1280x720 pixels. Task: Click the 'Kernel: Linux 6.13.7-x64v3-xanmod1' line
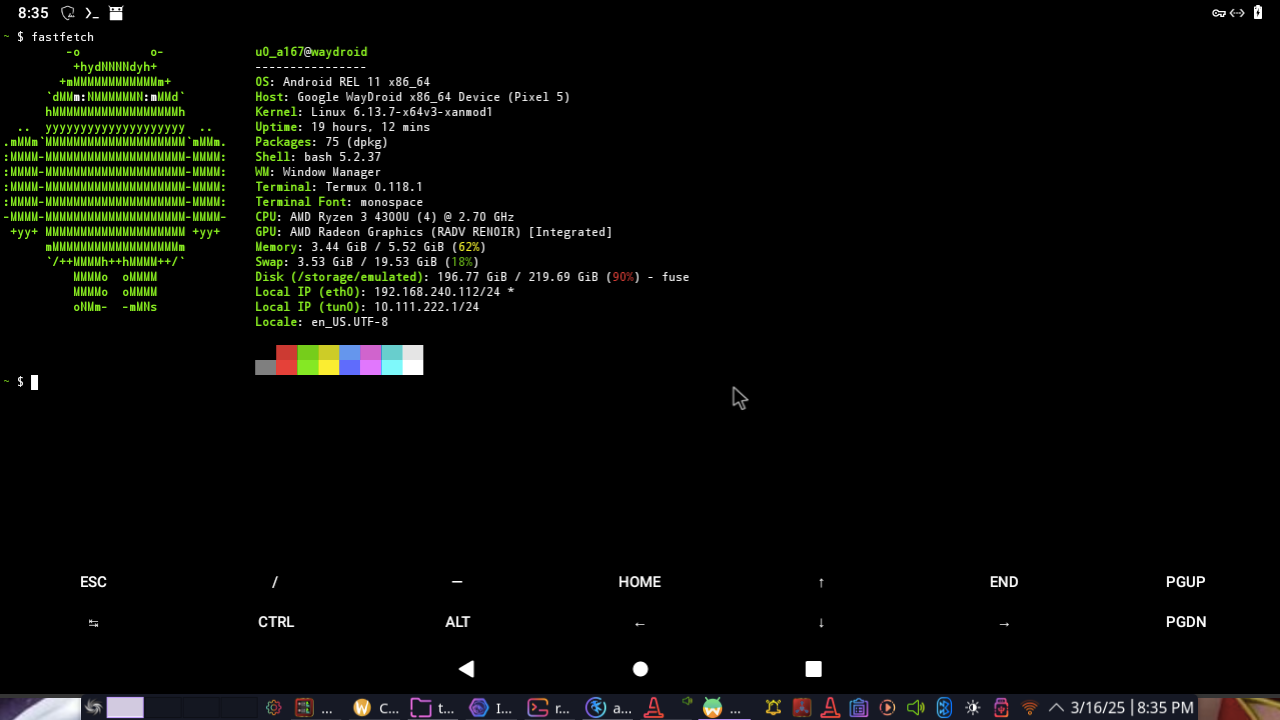[x=374, y=112]
